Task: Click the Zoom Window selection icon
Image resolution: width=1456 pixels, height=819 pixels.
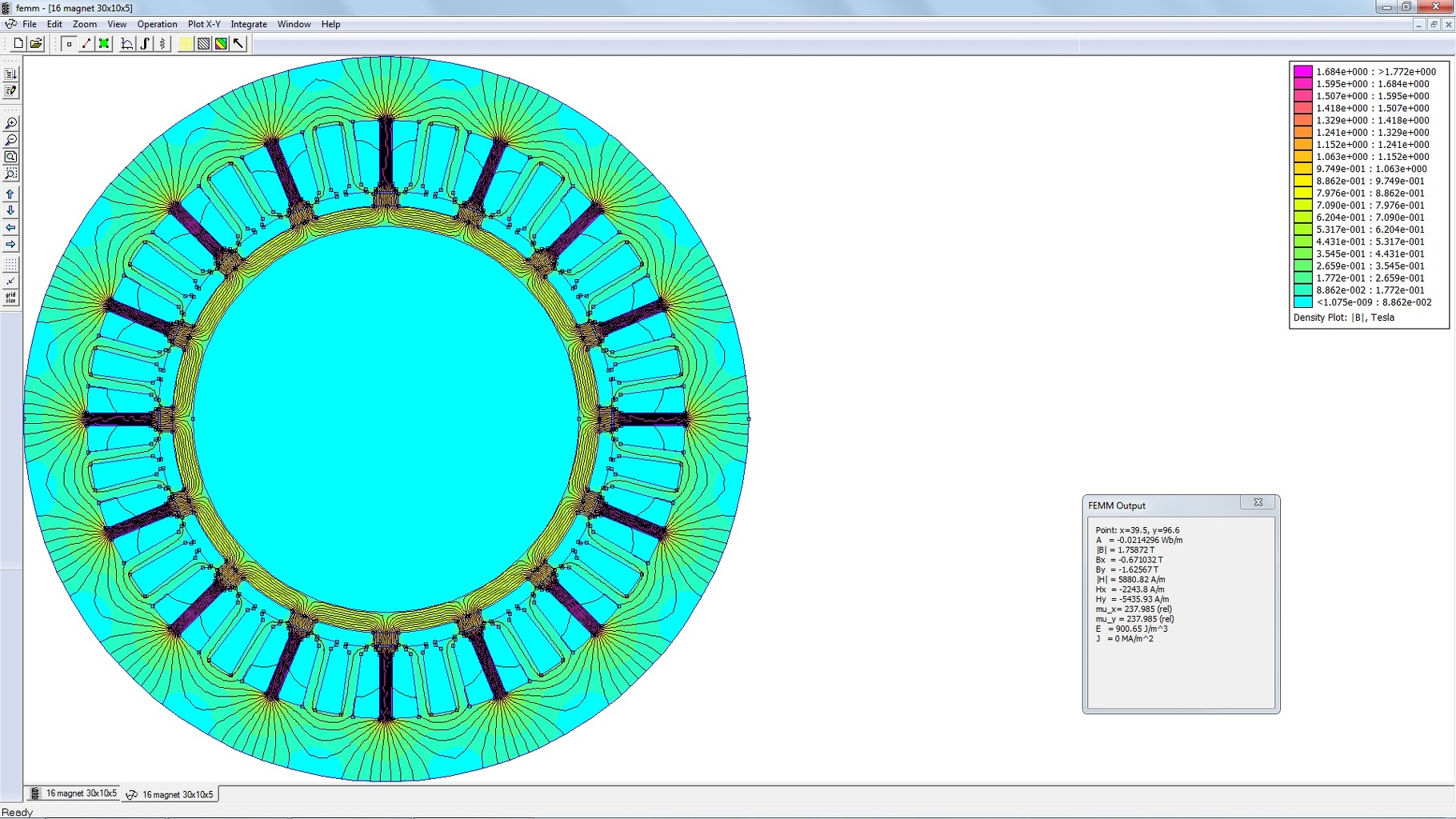Action: click(x=10, y=174)
